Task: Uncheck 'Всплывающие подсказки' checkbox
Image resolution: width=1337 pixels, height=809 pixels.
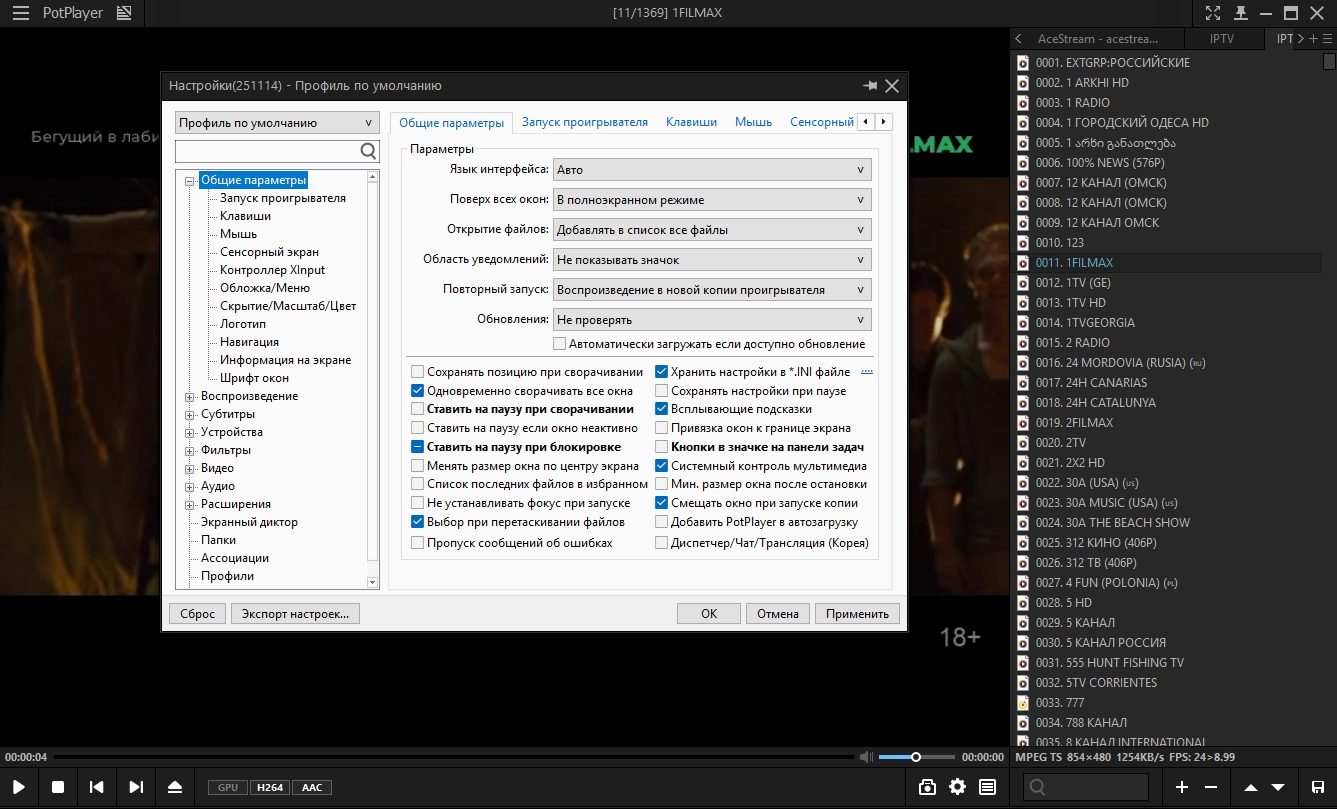Action: click(x=662, y=409)
